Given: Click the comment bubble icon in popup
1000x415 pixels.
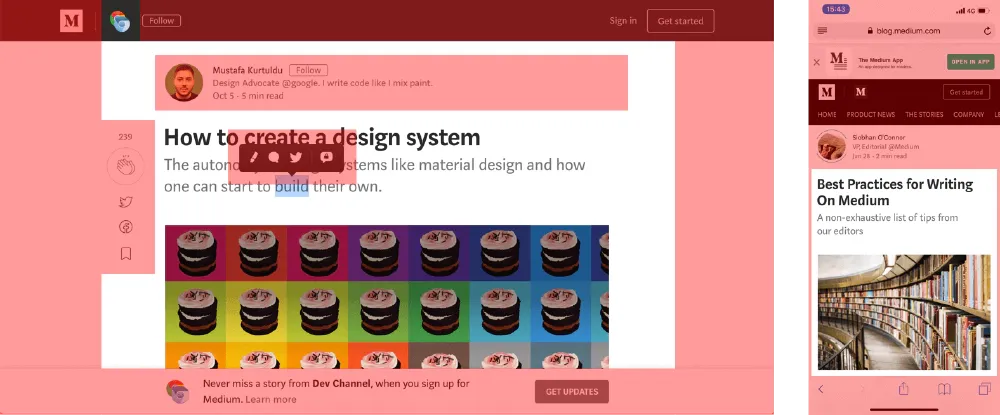Looking at the screenshot, I should (274, 157).
